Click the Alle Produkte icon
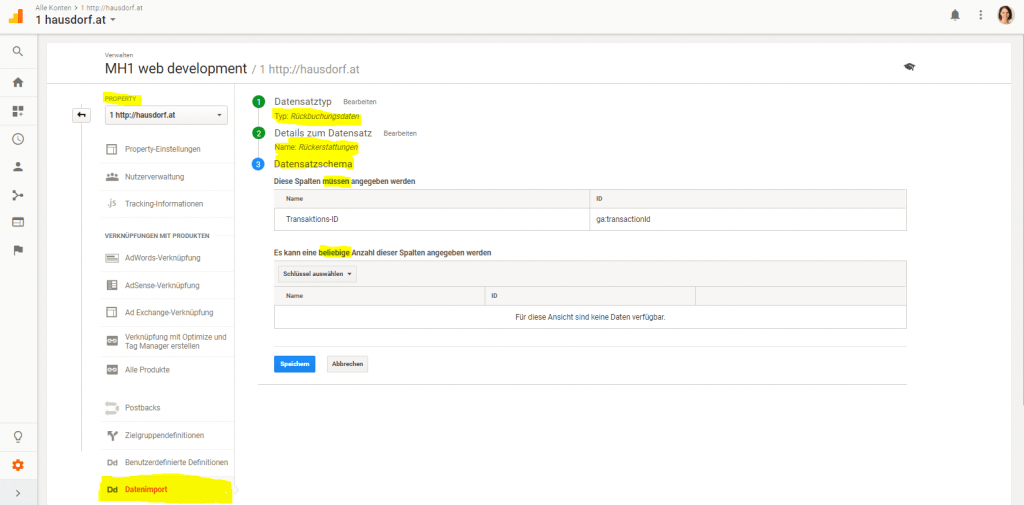This screenshot has width=1024, height=505. point(112,370)
